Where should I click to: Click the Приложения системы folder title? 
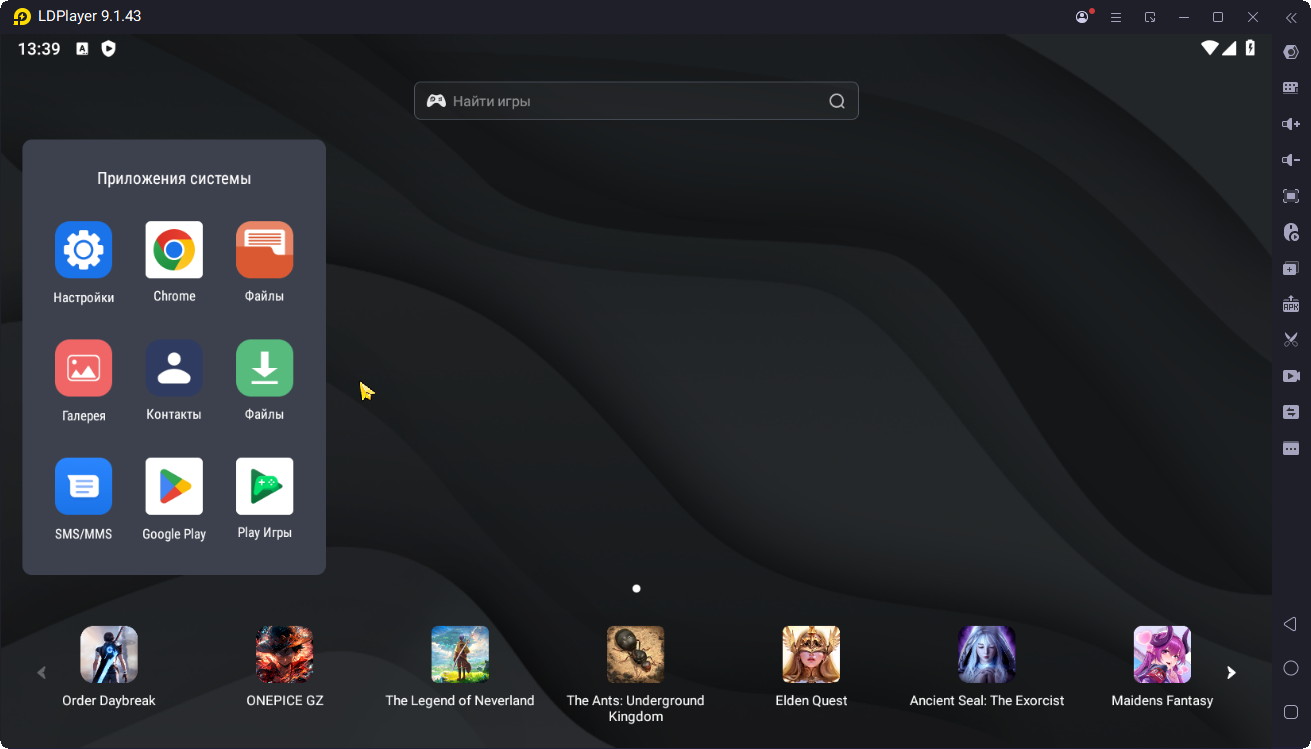point(174,179)
